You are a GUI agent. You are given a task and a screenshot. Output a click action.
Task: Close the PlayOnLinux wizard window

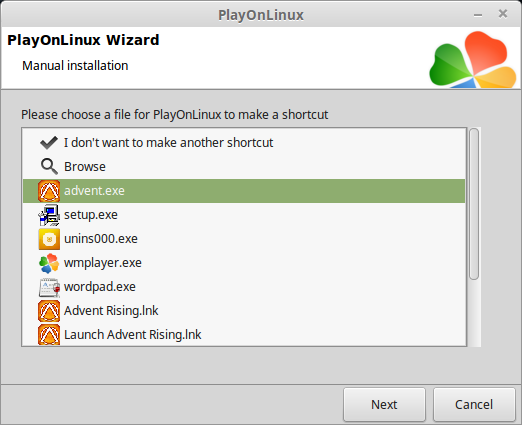(503, 14)
